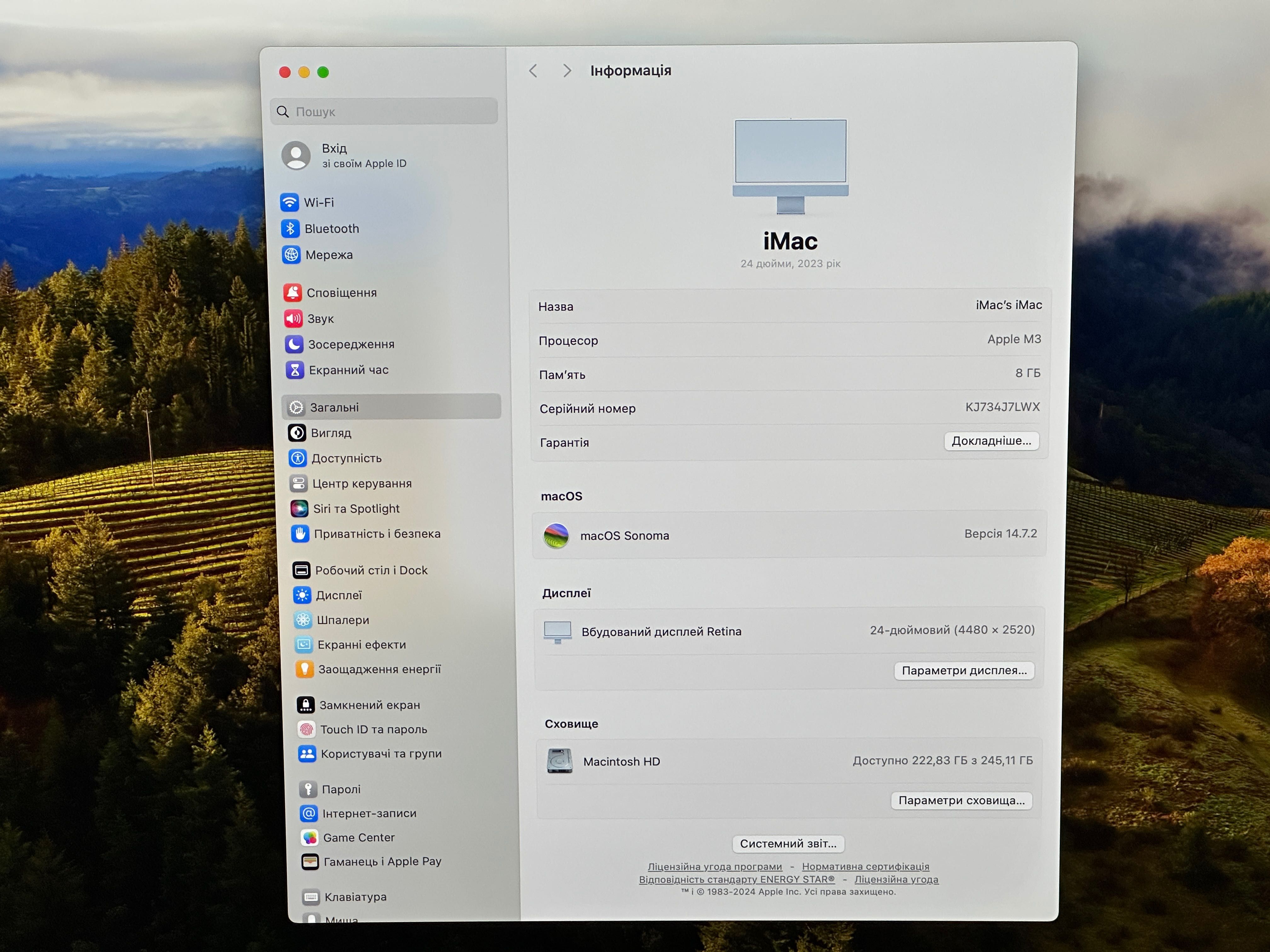Open Відповідність стандарту ENERGY STAR link
Screen dimensions: 1270x952
737,879
